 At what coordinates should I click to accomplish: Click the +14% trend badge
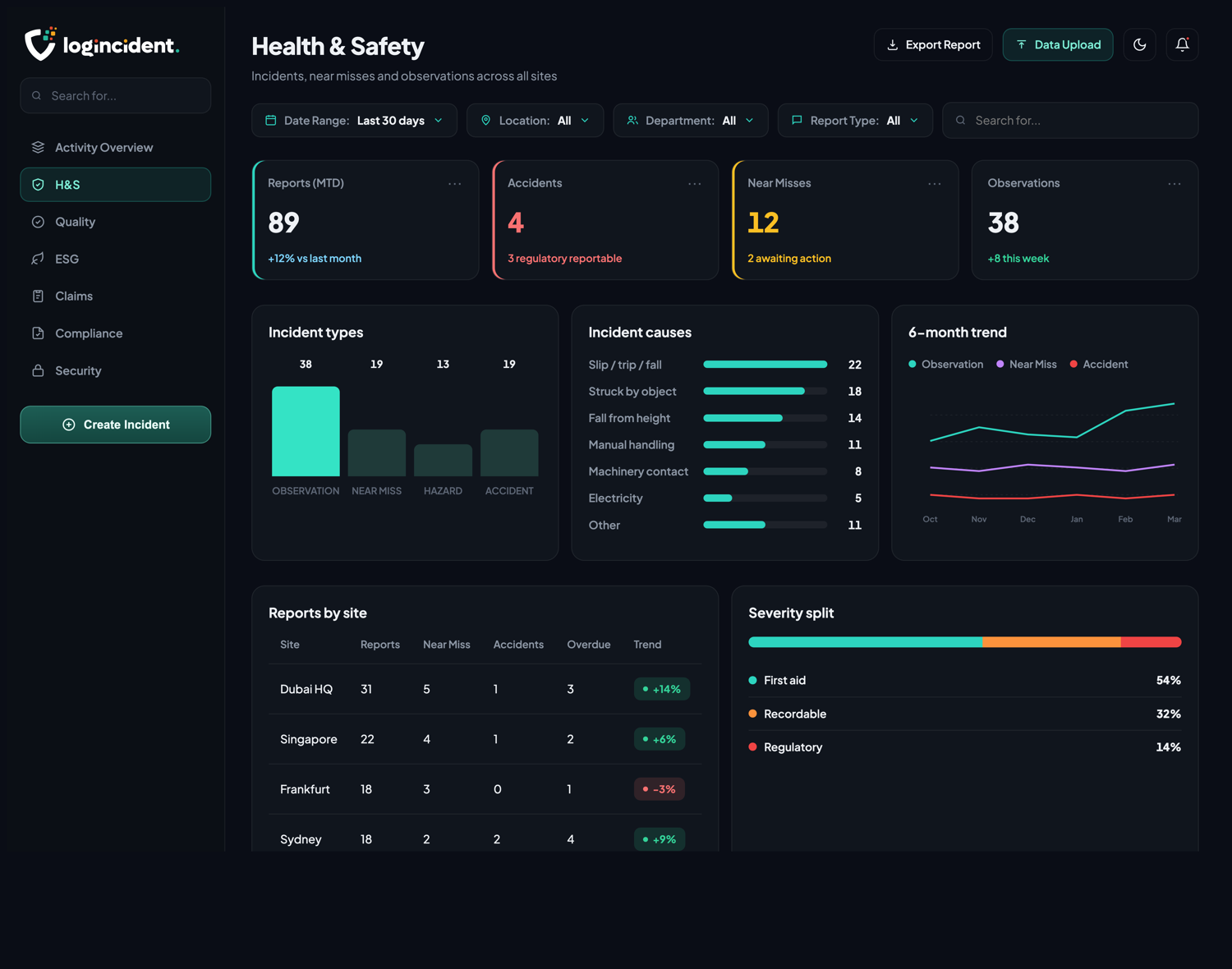[x=662, y=689]
